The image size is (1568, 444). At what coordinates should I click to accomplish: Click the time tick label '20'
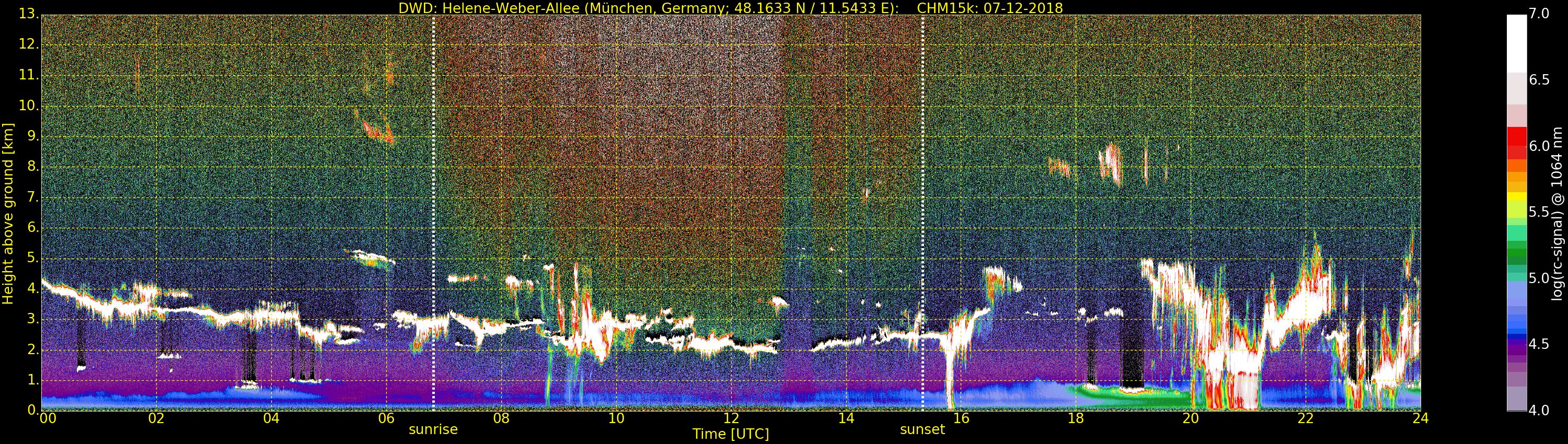point(1191,418)
